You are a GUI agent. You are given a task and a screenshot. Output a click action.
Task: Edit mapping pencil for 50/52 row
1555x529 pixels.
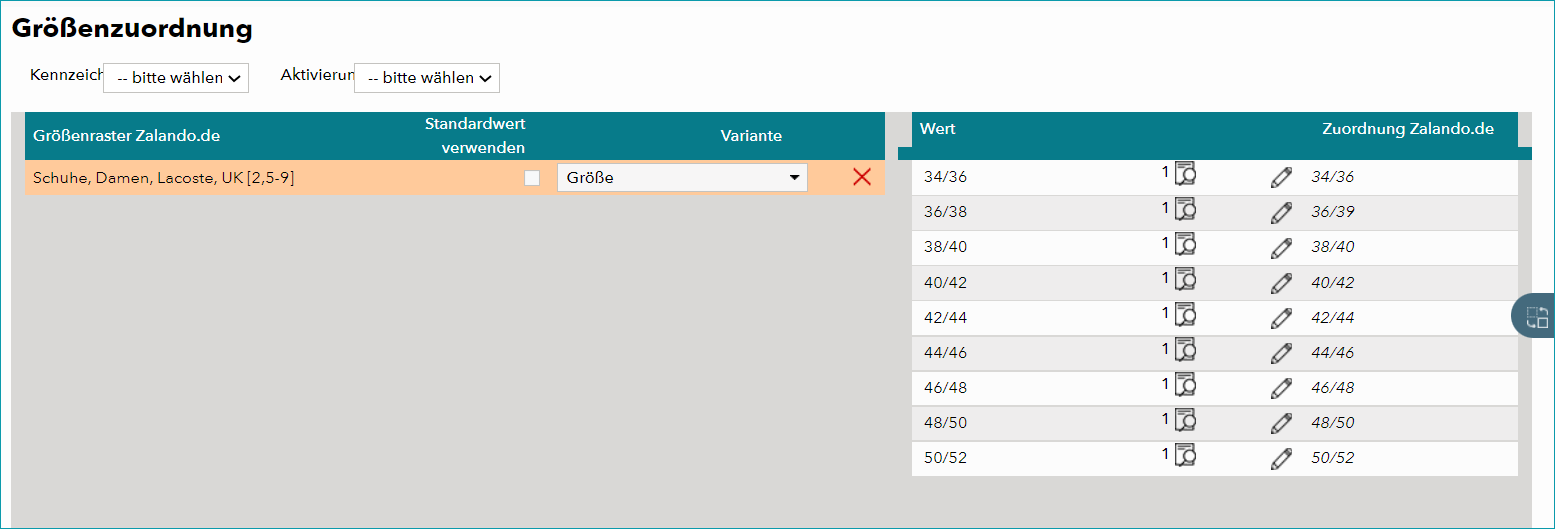point(1281,458)
